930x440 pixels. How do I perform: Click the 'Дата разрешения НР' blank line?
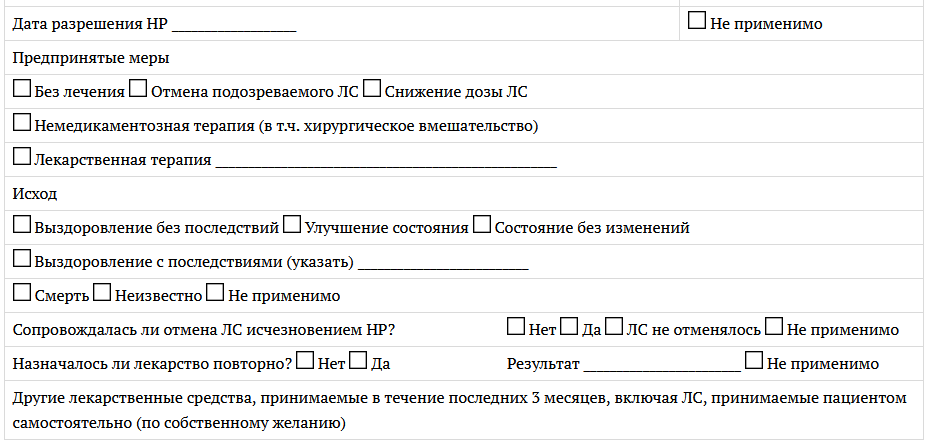pyautogui.click(x=234, y=28)
